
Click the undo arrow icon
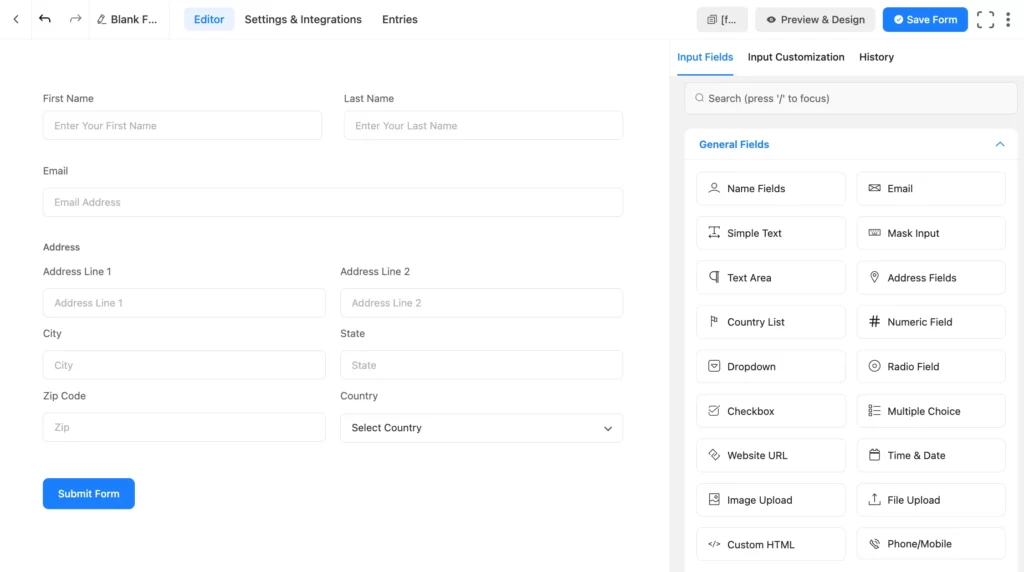(x=44, y=19)
